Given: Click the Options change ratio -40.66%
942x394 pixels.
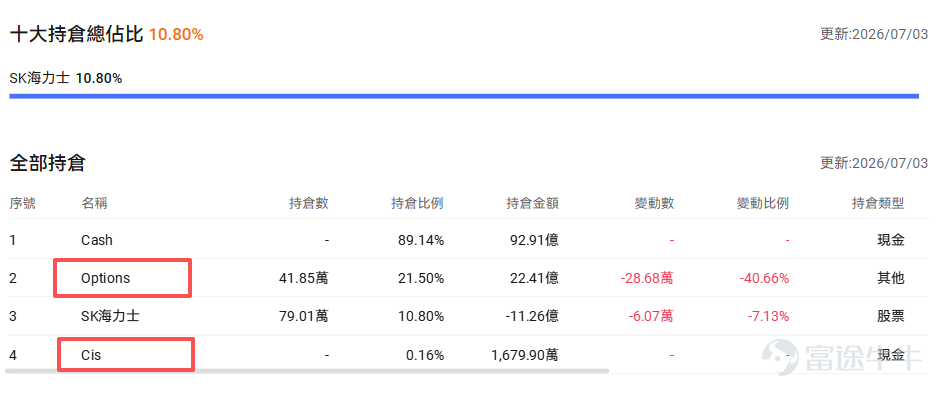Looking at the screenshot, I should [x=764, y=278].
